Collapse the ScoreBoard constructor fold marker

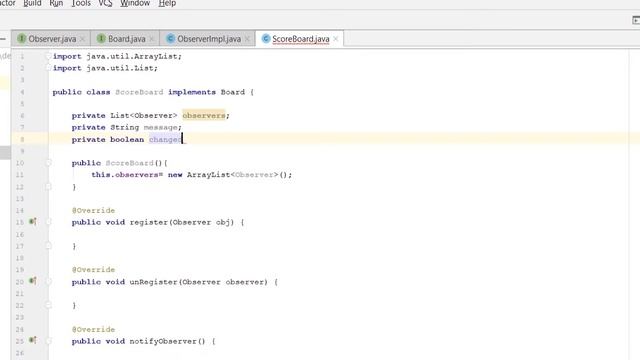(48, 163)
